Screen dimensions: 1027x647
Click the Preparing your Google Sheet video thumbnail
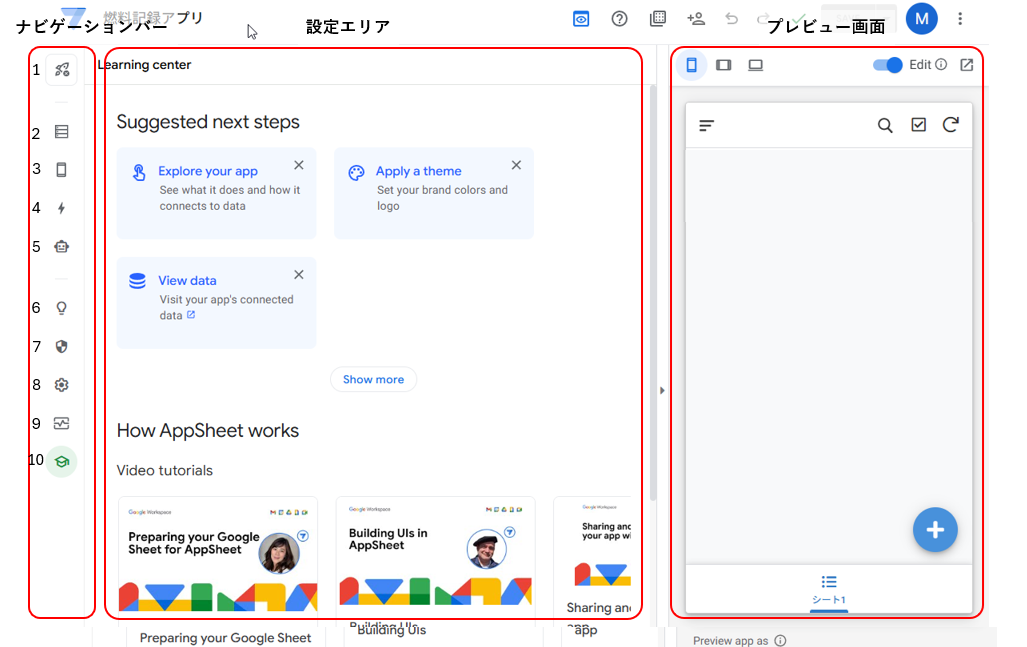[217, 557]
